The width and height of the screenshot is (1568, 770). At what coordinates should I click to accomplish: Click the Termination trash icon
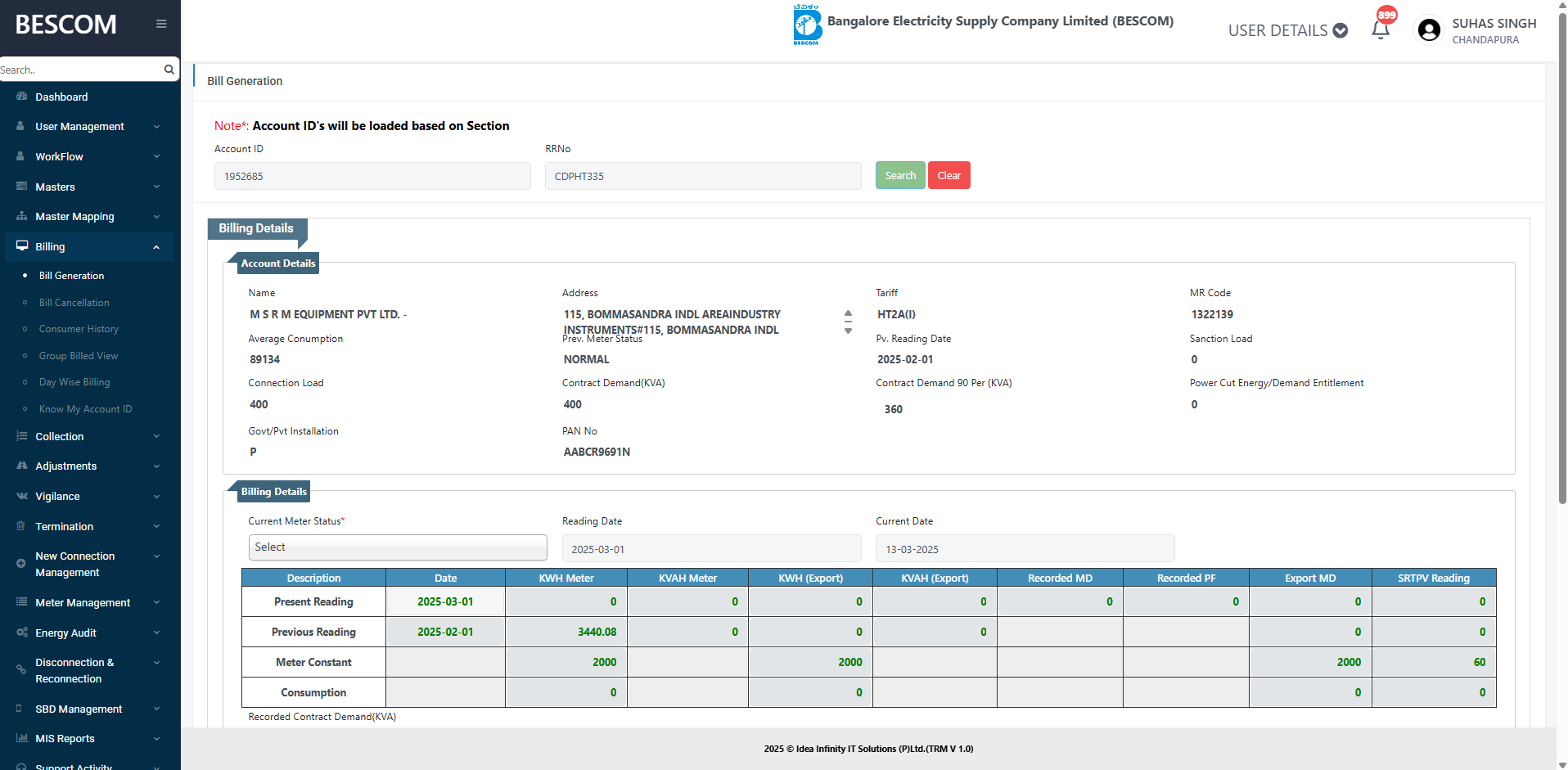pos(20,526)
